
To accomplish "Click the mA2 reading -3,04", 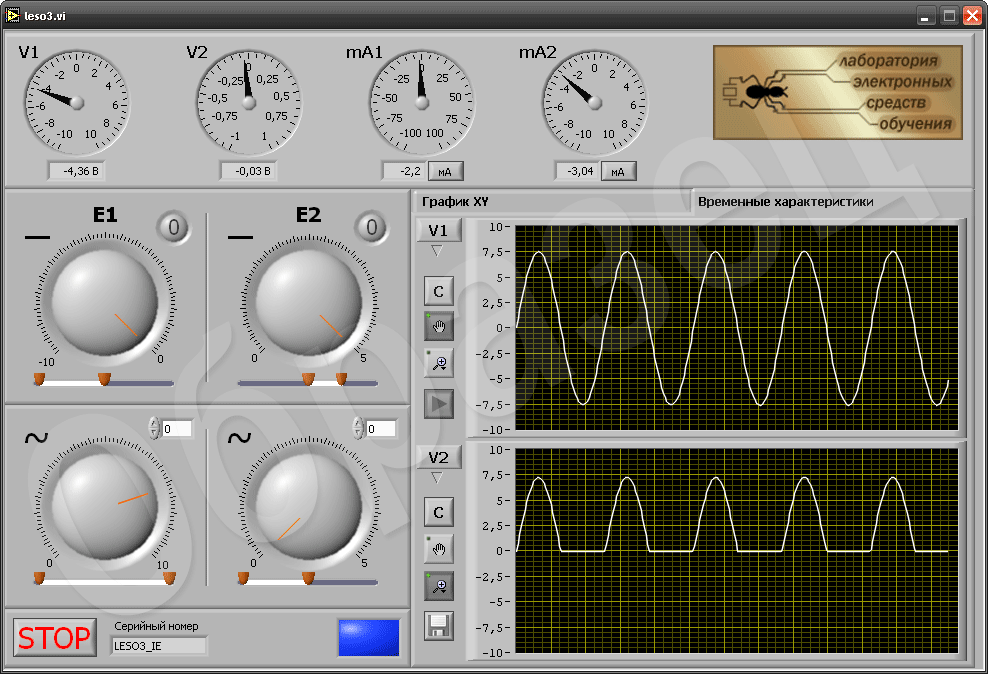I will click(577, 171).
